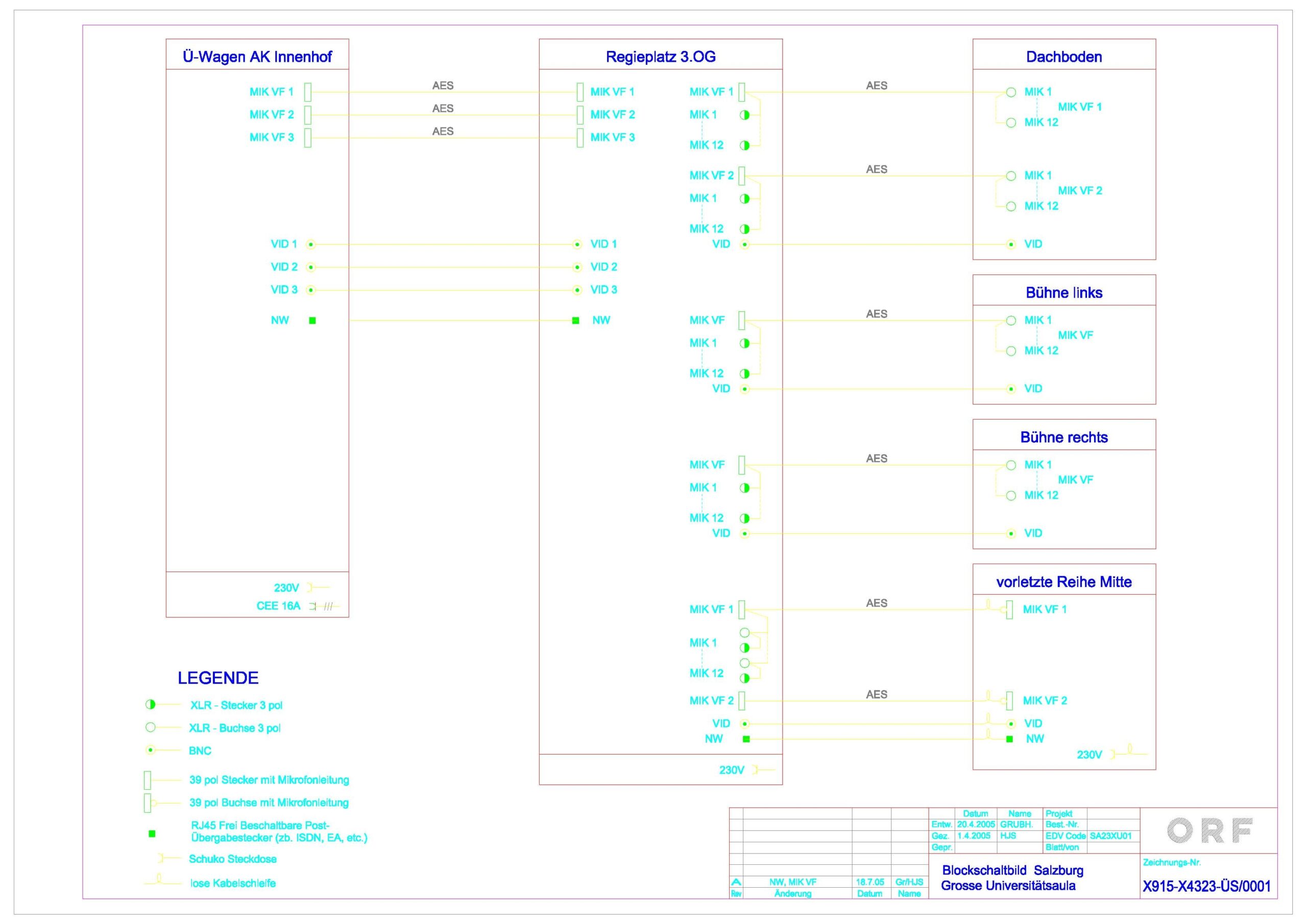This screenshot has width=1307, height=924.
Task: Click the NW connector square in Ü-Wagen block
Action: (312, 321)
